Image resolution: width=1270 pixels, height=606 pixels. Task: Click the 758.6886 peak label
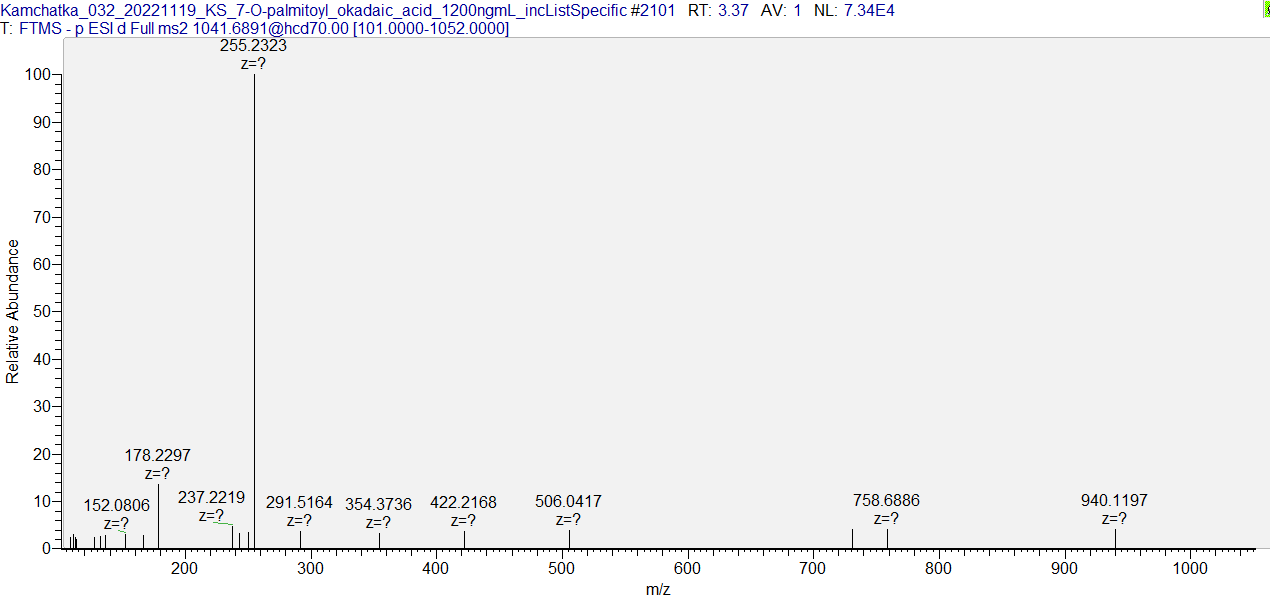tap(886, 500)
